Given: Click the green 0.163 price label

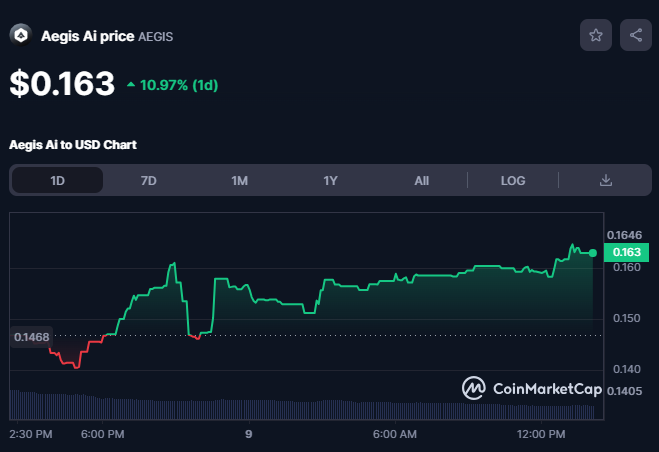Looking at the screenshot, I should pos(626,252).
